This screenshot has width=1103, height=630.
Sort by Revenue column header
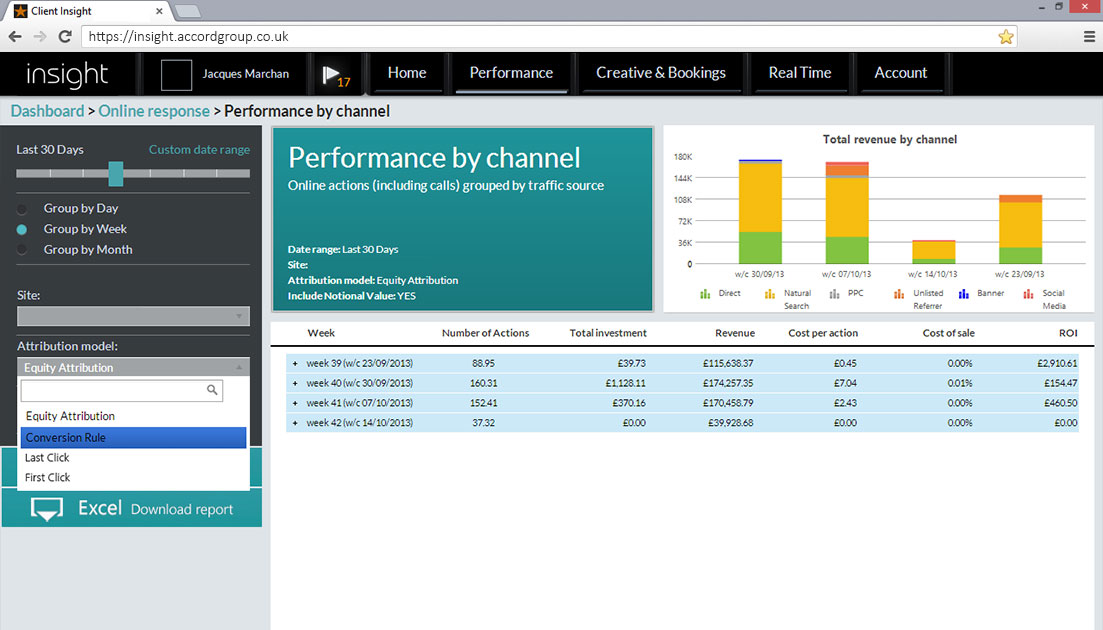[x=735, y=333]
